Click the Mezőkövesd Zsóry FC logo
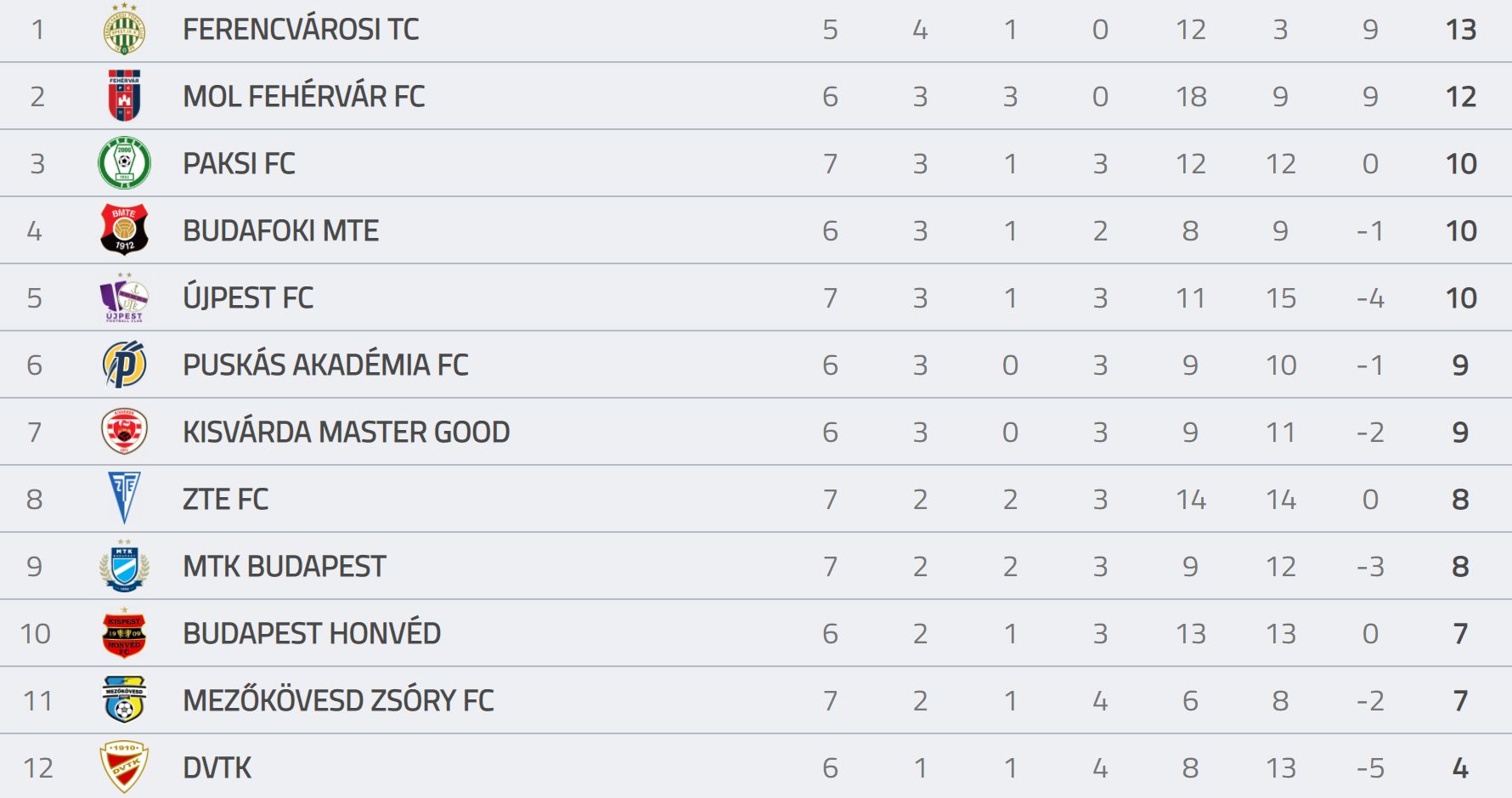The image size is (1512, 798). [124, 699]
